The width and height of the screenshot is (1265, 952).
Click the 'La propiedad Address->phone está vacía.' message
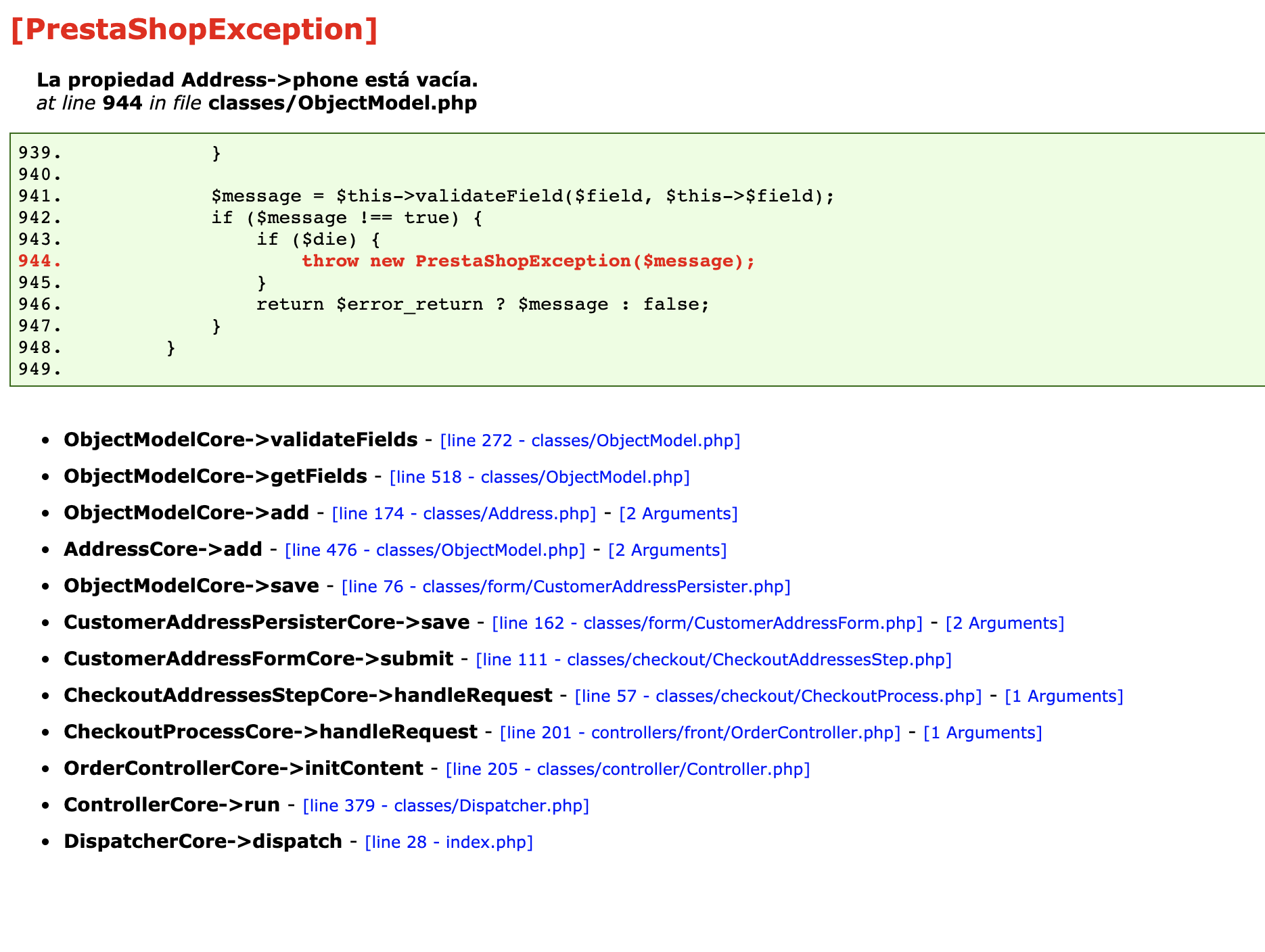(x=257, y=80)
